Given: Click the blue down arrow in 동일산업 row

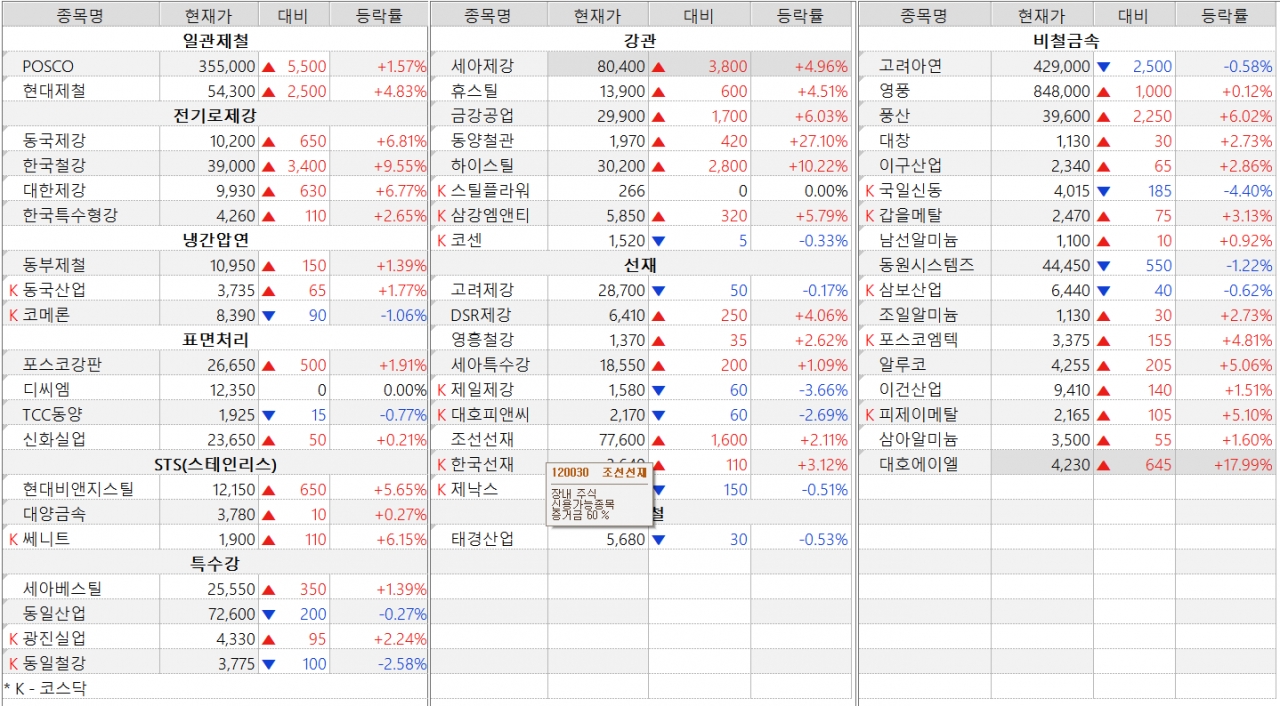Looking at the screenshot, I should click(268, 615).
